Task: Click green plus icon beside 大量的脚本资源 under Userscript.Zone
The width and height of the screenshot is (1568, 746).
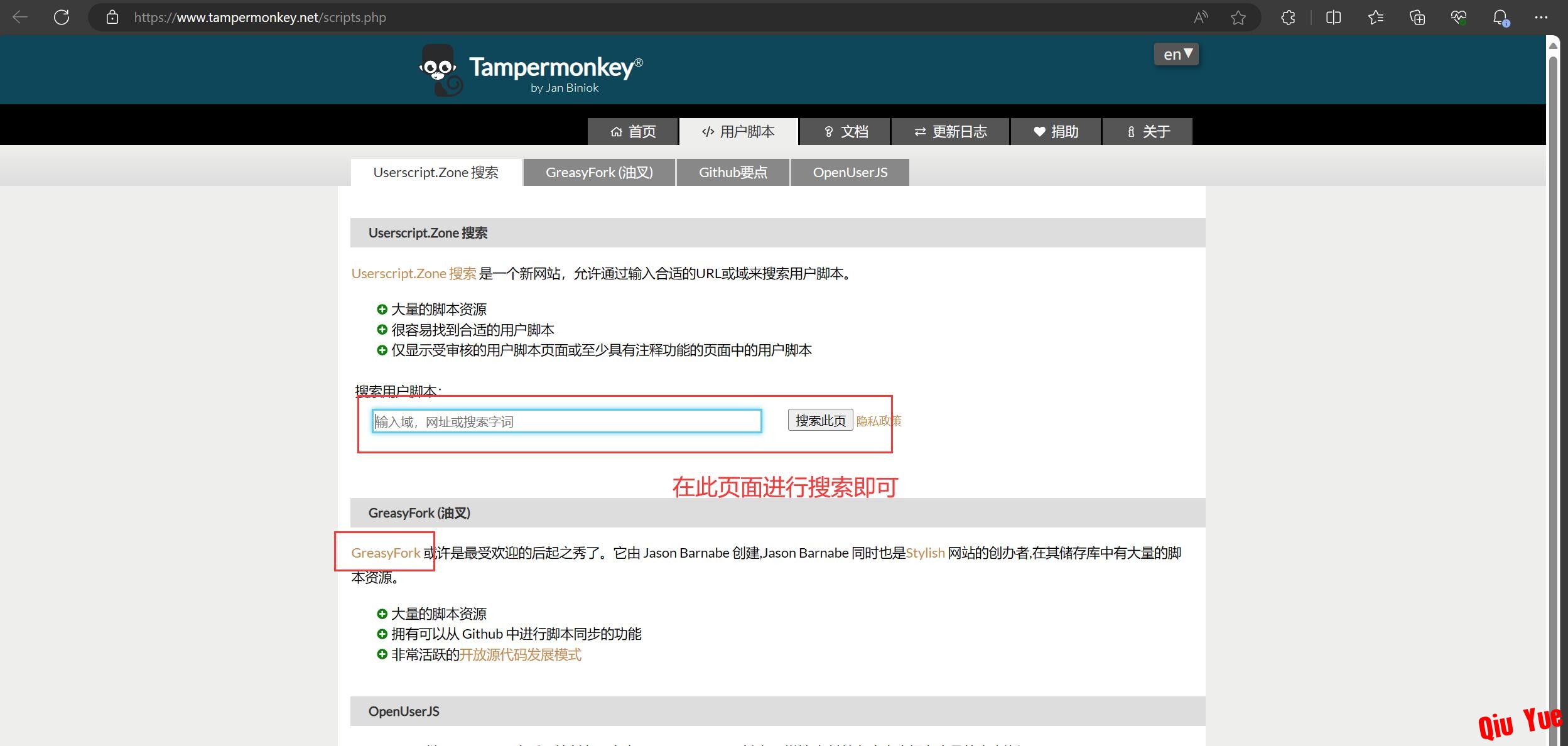Action: click(382, 309)
